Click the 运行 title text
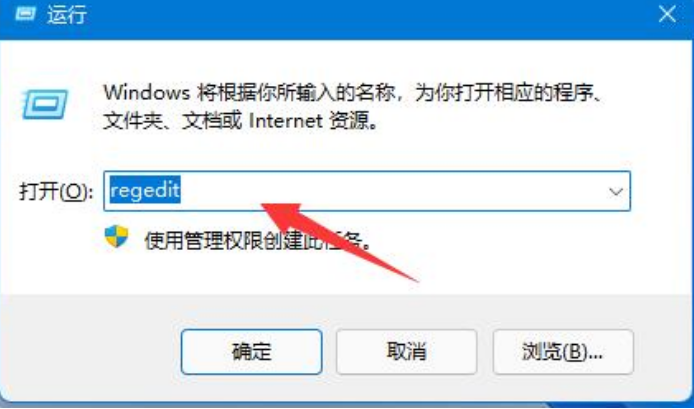694x409 pixels. 67,15
